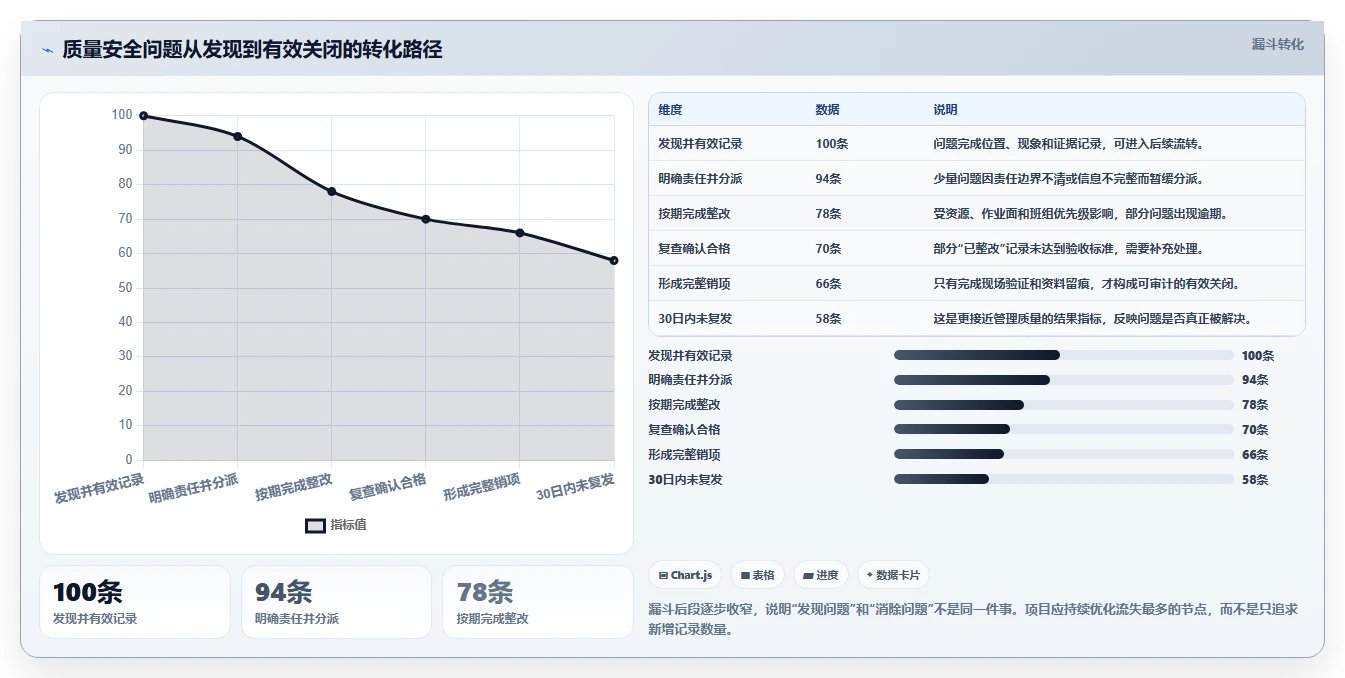Click the chart point at 复查确认合格
Image resolution: width=1345 pixels, height=678 pixels.
point(425,219)
